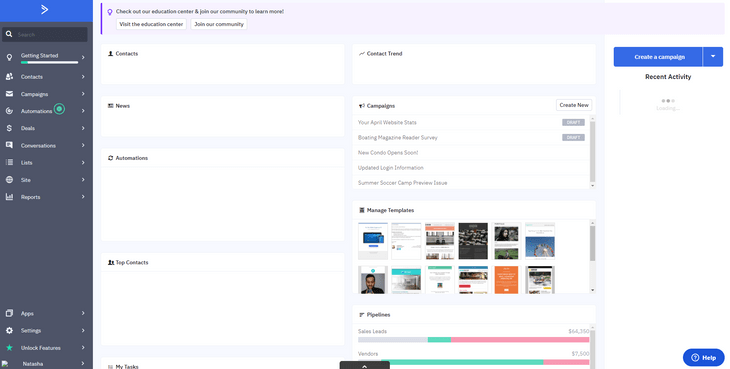This screenshot has width=730, height=369.
Task: Click the Reports bar chart icon
Action: (x=9, y=197)
